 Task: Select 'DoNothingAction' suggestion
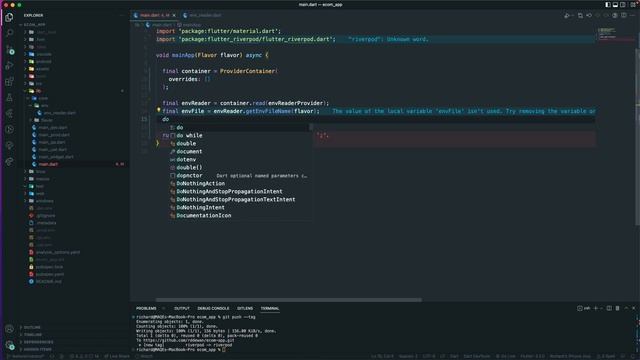point(241,183)
